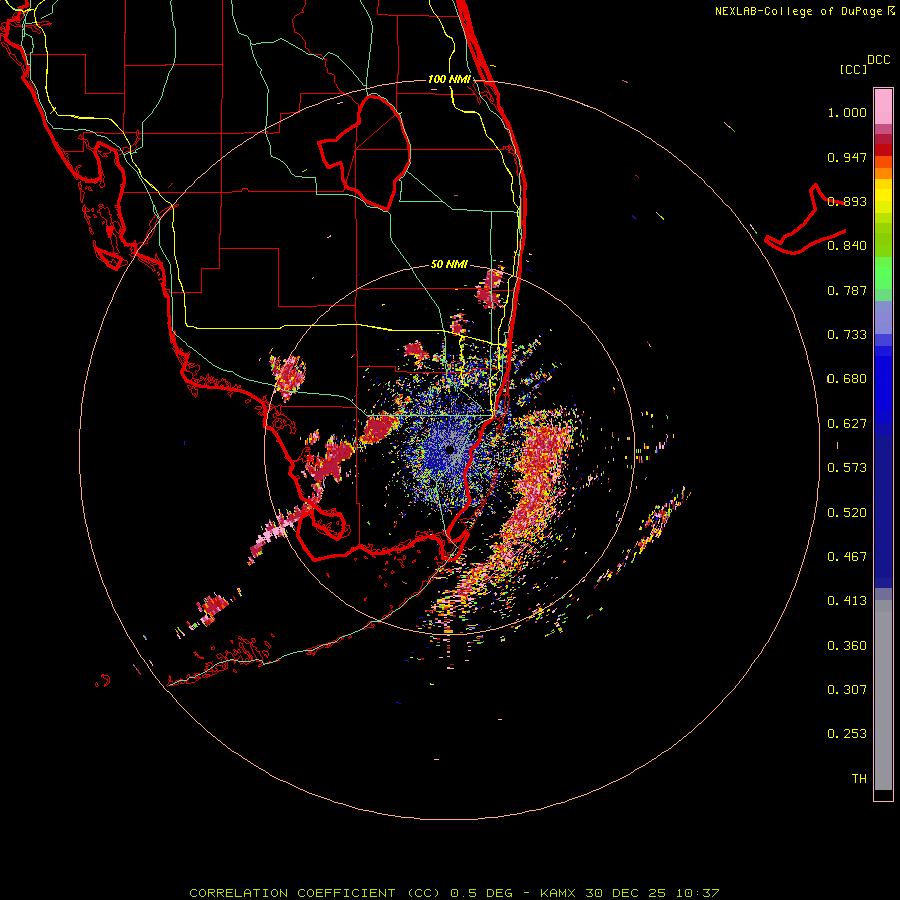
Task: Click the 0.307 scale value
Action: point(847,689)
